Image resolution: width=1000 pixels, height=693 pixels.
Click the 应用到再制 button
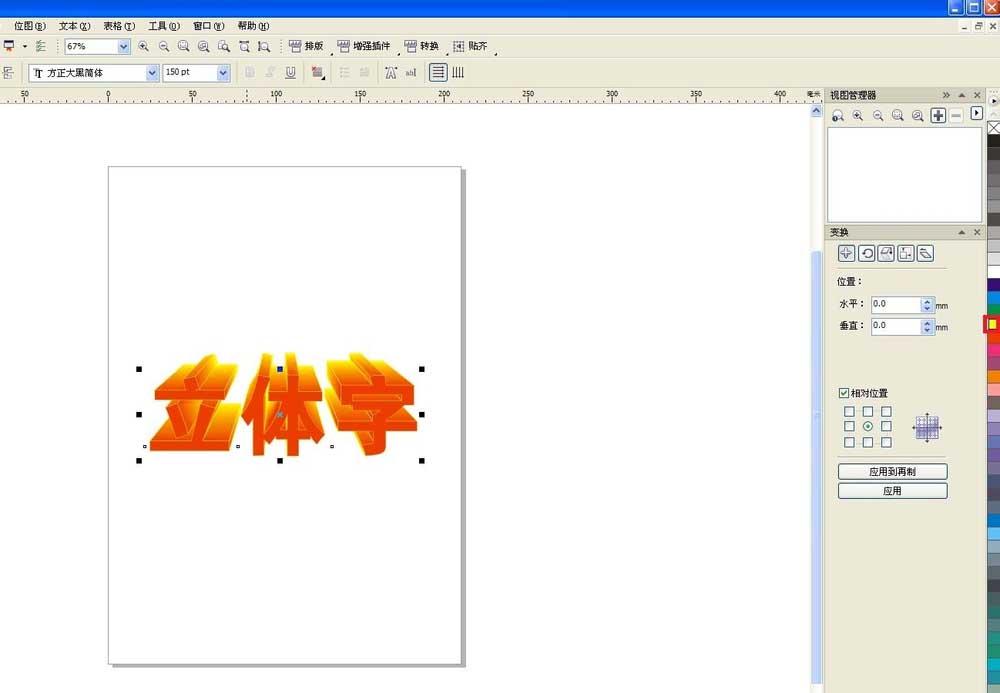[x=892, y=472]
